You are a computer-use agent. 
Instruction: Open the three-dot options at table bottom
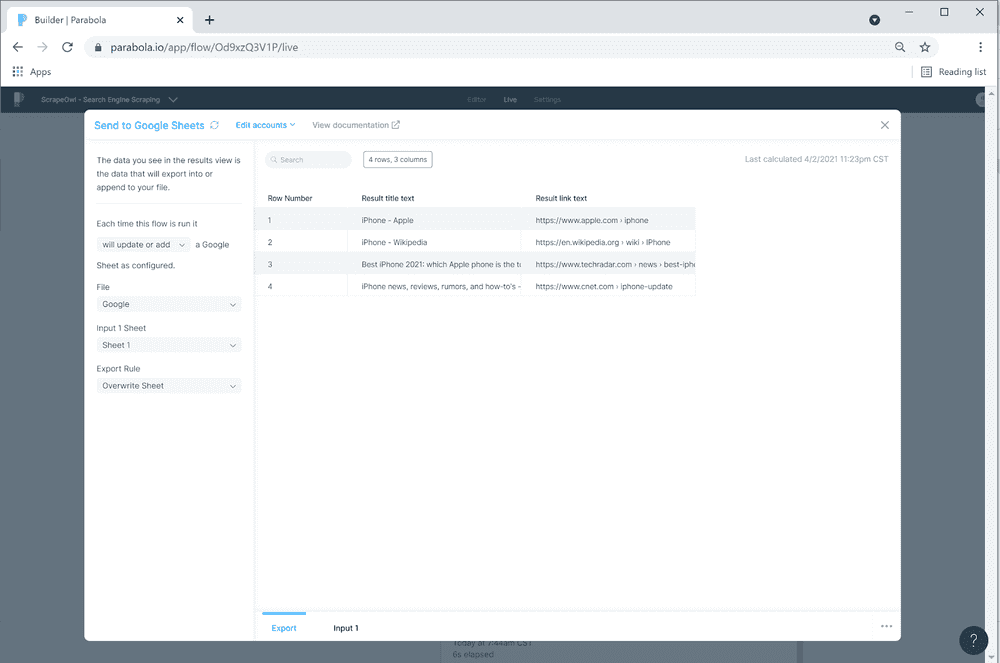[x=886, y=626]
